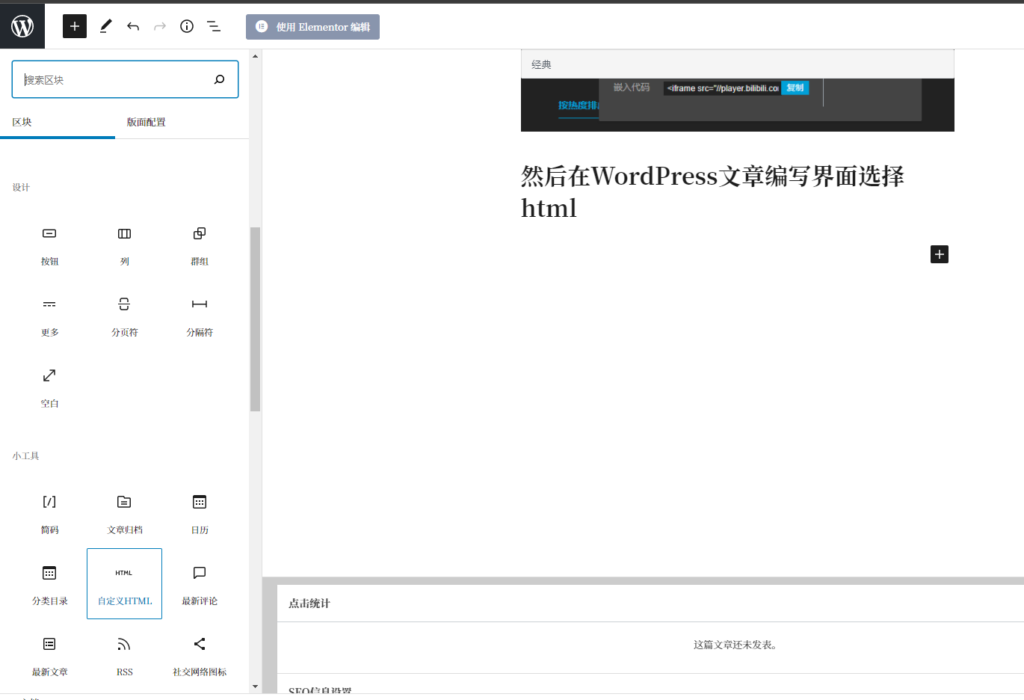Insert the RSS block
1024x700 pixels.
coord(124,653)
